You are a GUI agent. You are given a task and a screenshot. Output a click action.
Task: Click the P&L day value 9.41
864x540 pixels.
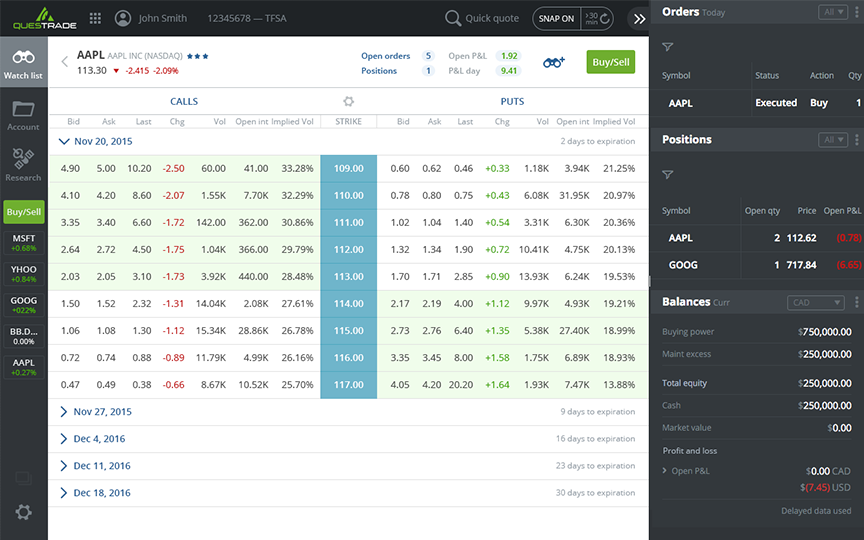click(x=509, y=71)
